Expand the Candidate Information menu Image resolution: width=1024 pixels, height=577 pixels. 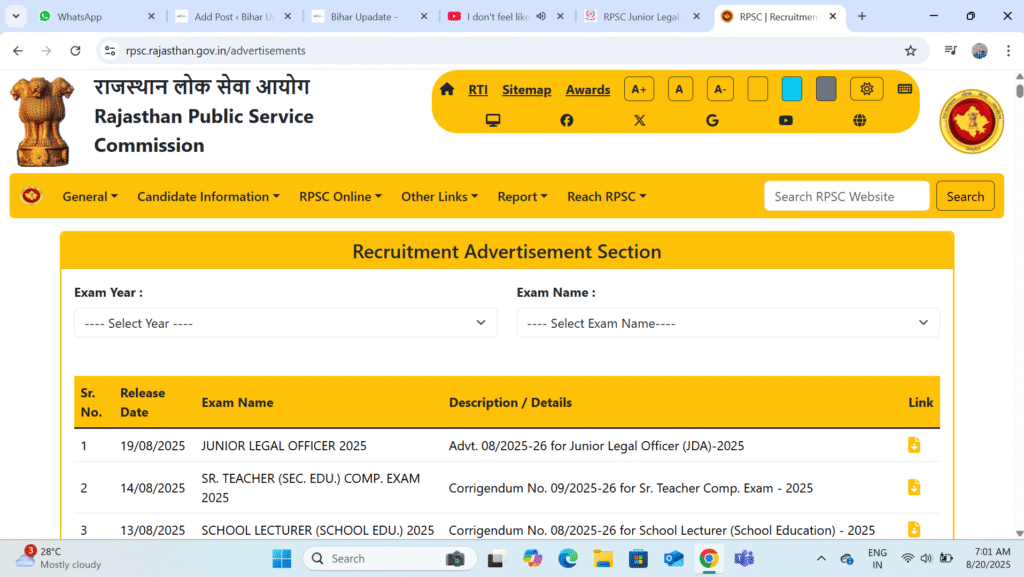pos(208,196)
